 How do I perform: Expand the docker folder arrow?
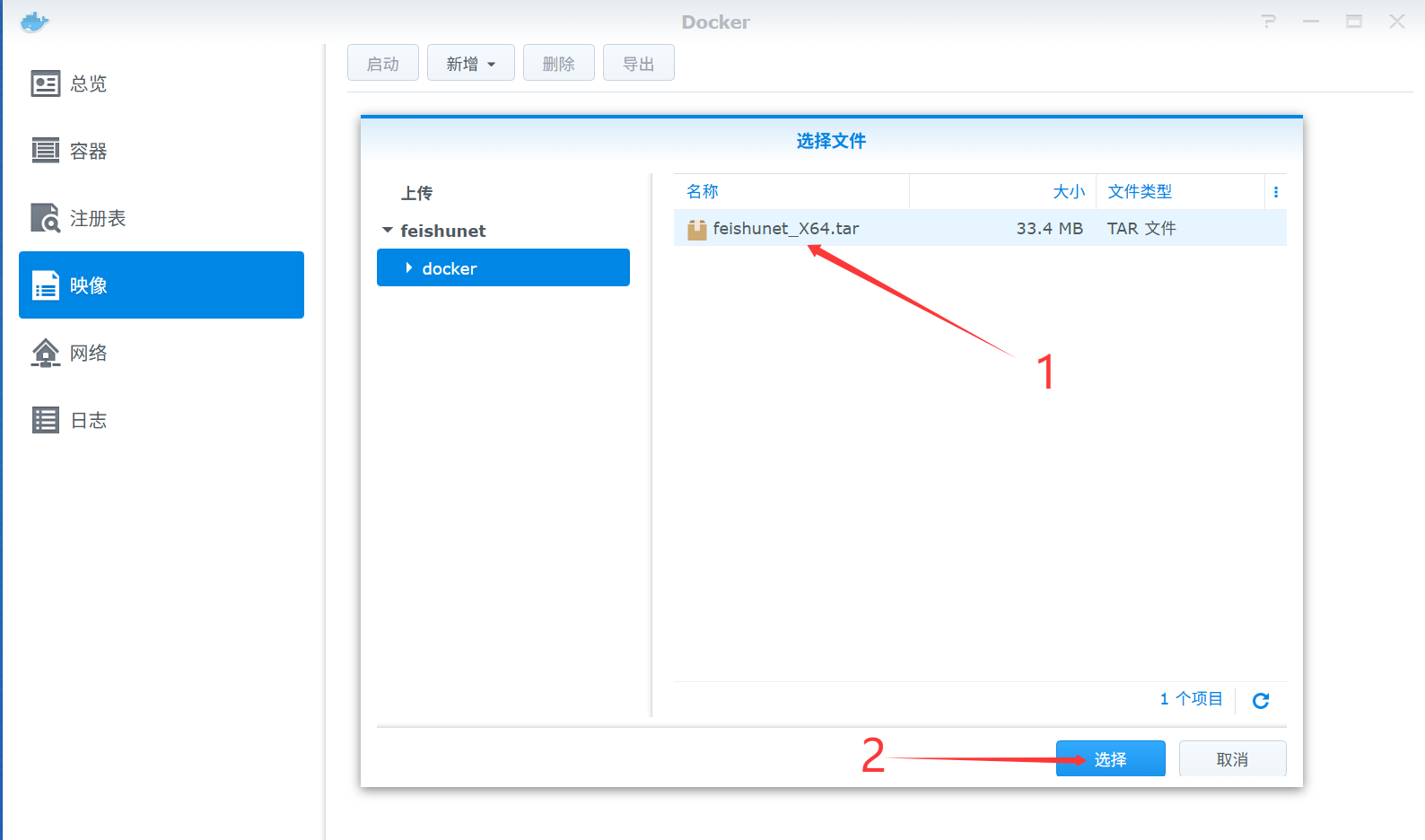pos(409,268)
